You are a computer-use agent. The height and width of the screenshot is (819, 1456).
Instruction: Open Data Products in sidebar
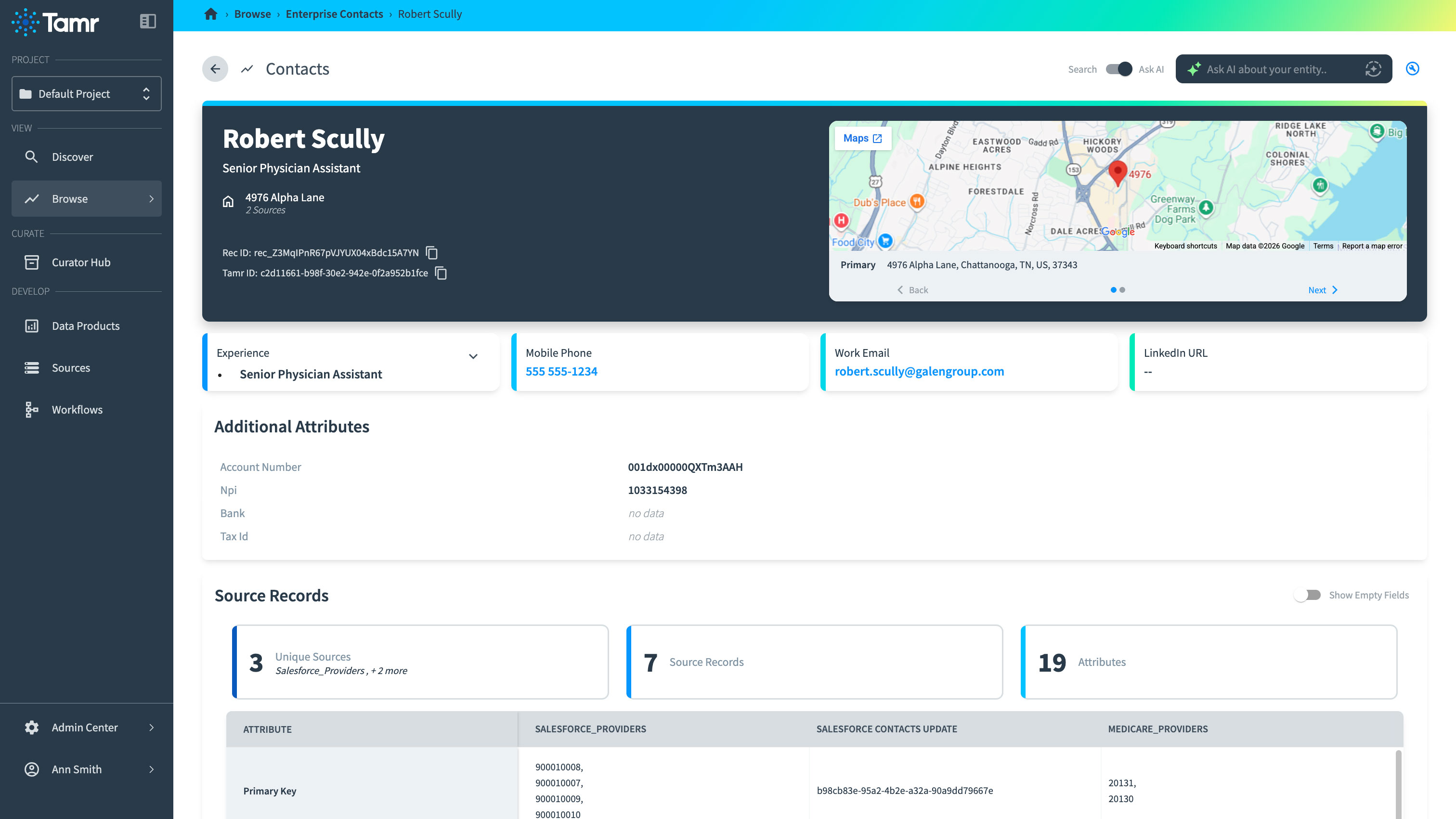tap(85, 326)
